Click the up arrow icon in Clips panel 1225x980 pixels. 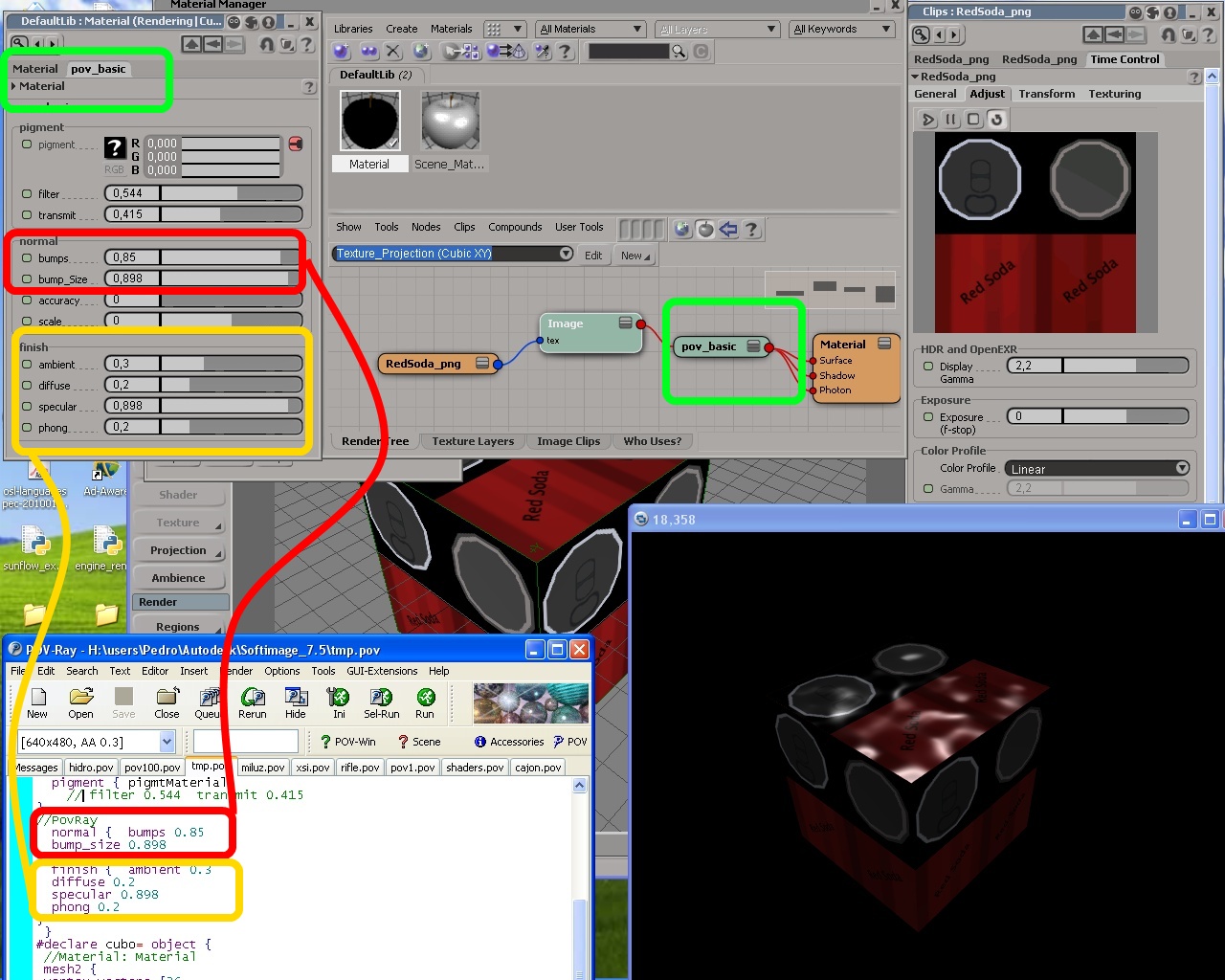tap(1093, 35)
